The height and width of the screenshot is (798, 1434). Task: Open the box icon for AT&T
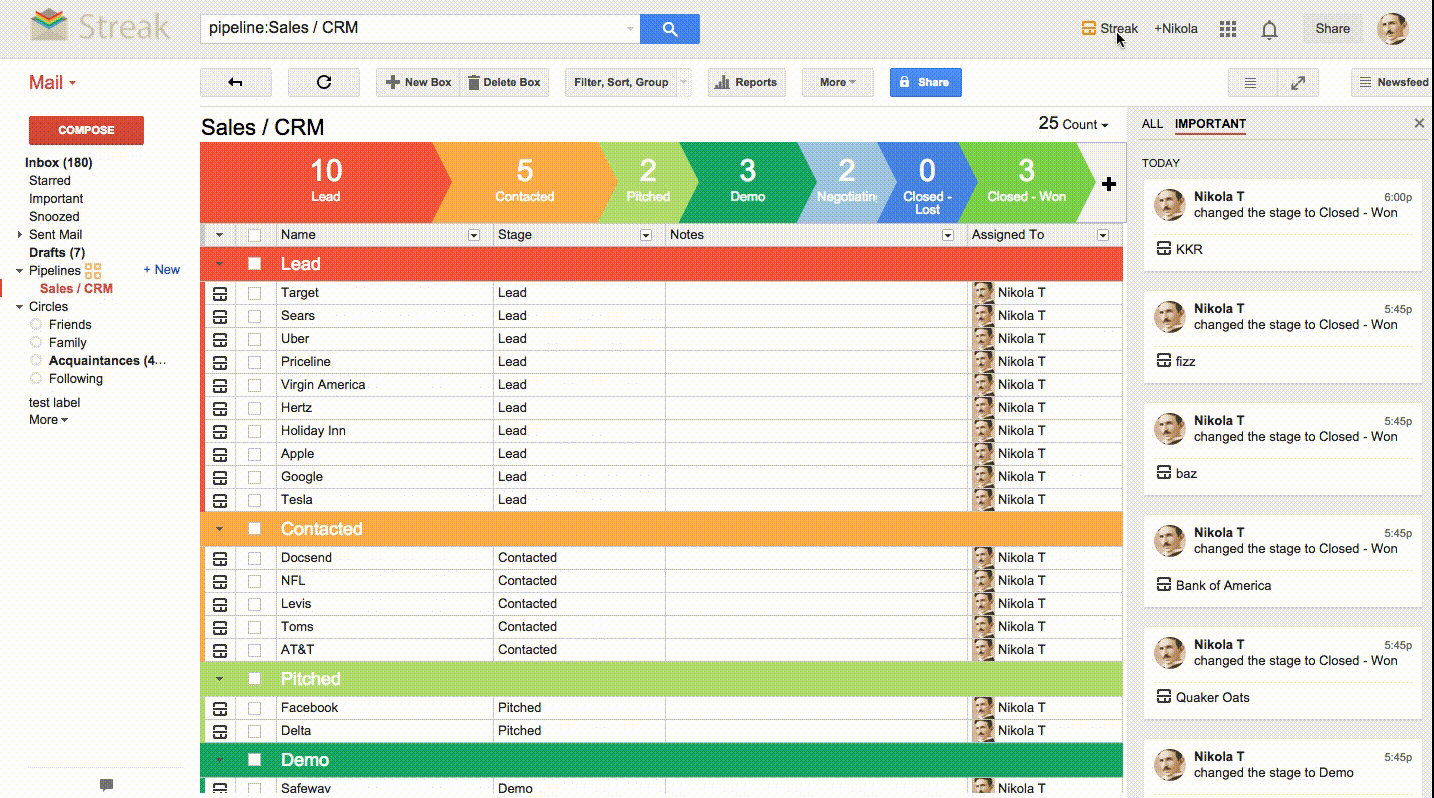(220, 650)
